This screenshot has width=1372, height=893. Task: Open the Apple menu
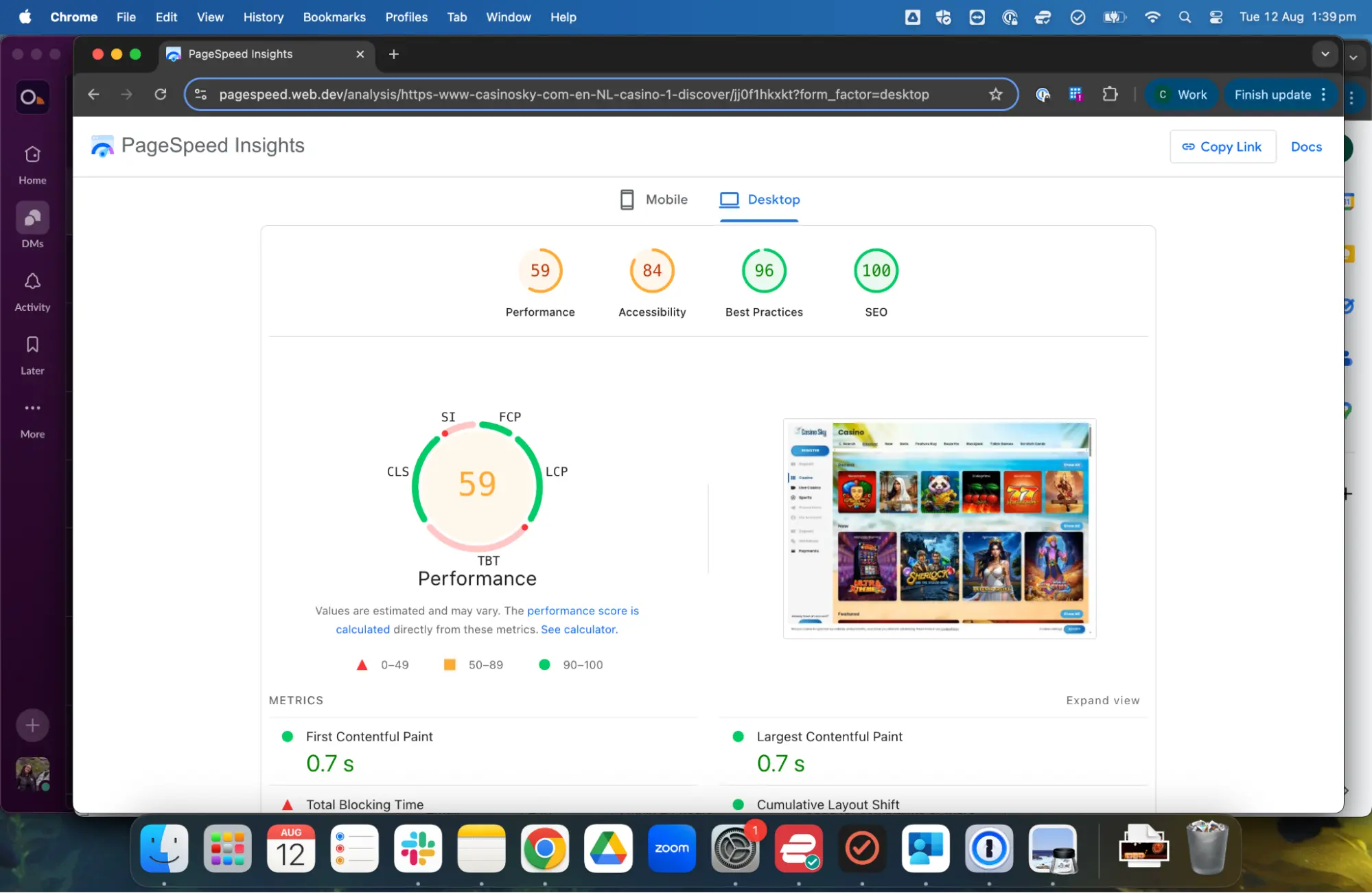tap(25, 17)
